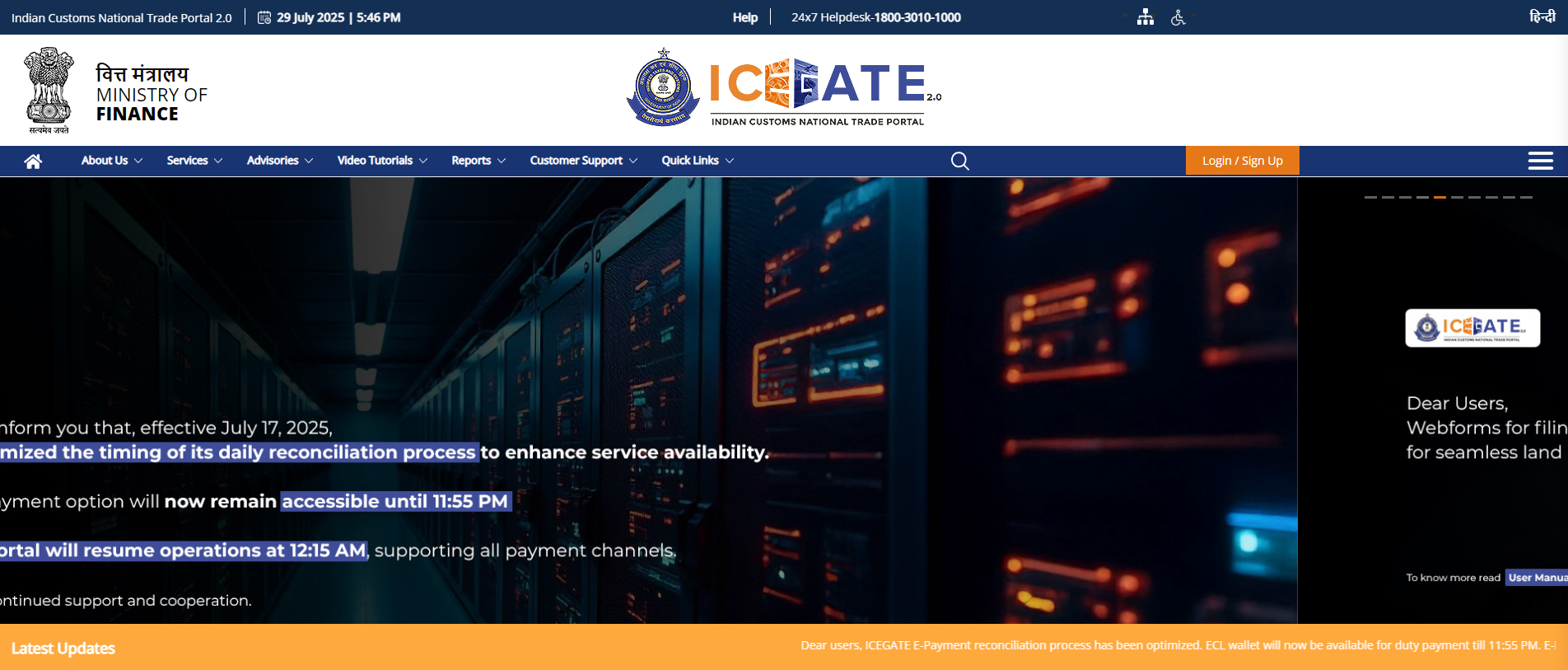Switch language to Hindi
The height and width of the screenshot is (670, 1568).
pos(1542,16)
